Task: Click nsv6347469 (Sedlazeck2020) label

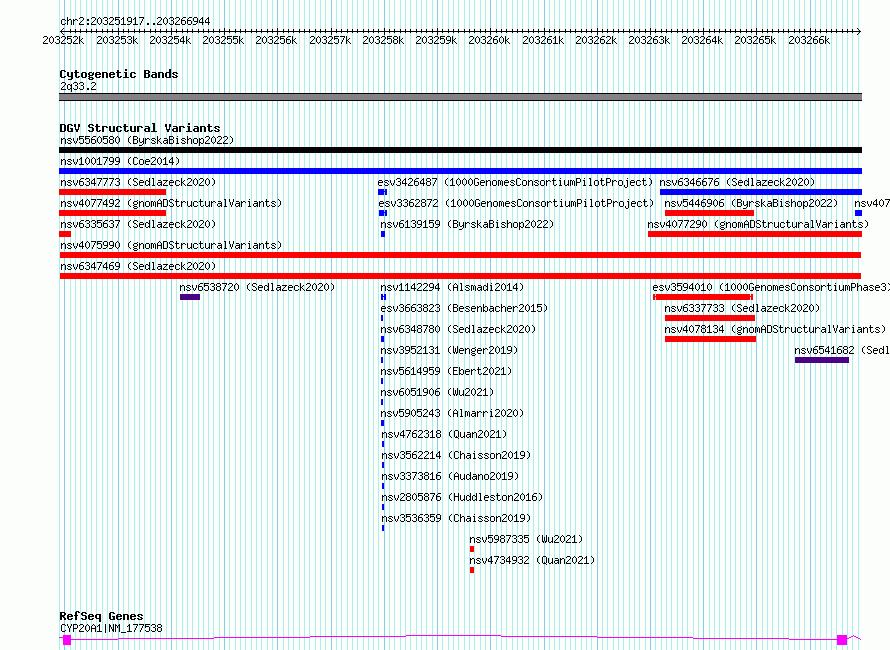Action: pyautogui.click(x=138, y=266)
